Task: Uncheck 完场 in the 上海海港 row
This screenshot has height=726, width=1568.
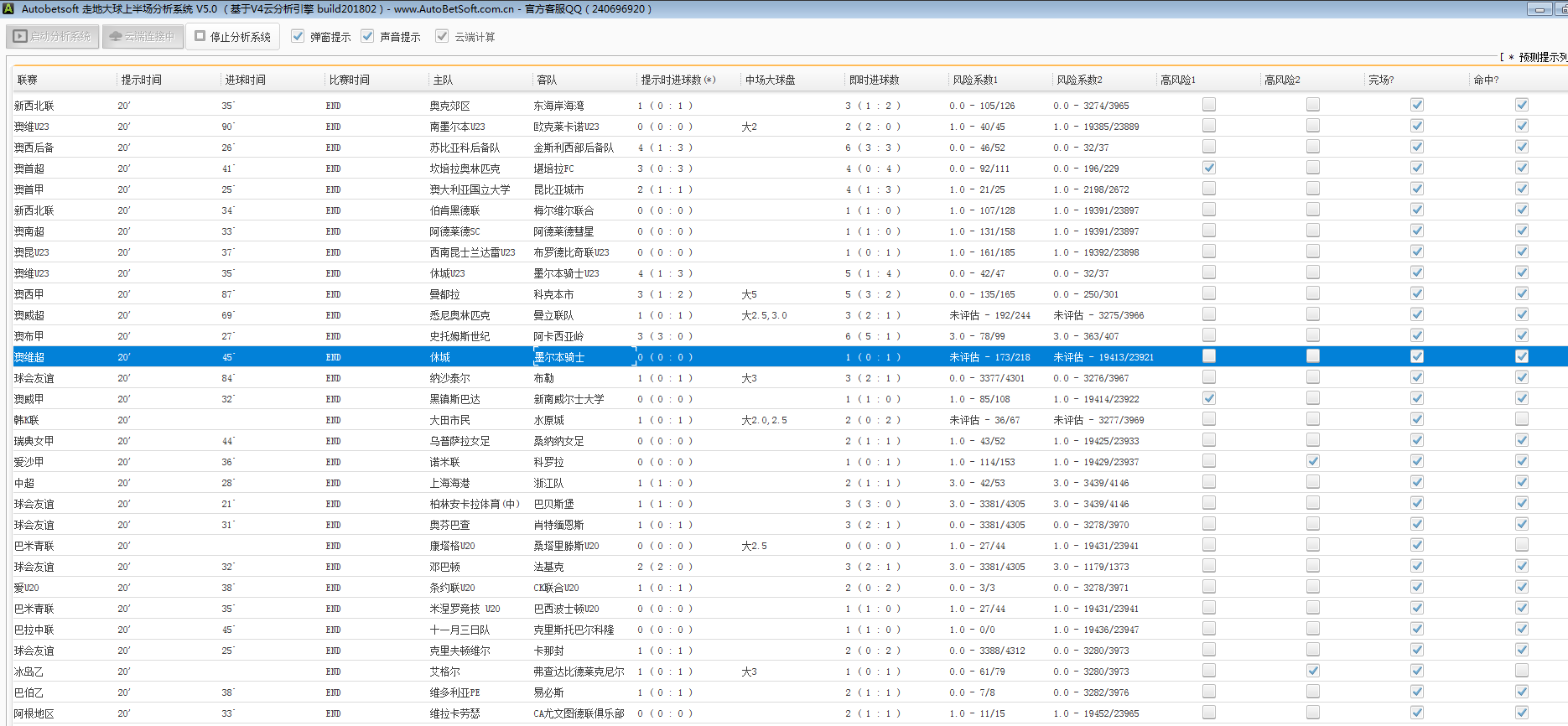Action: [1416, 482]
